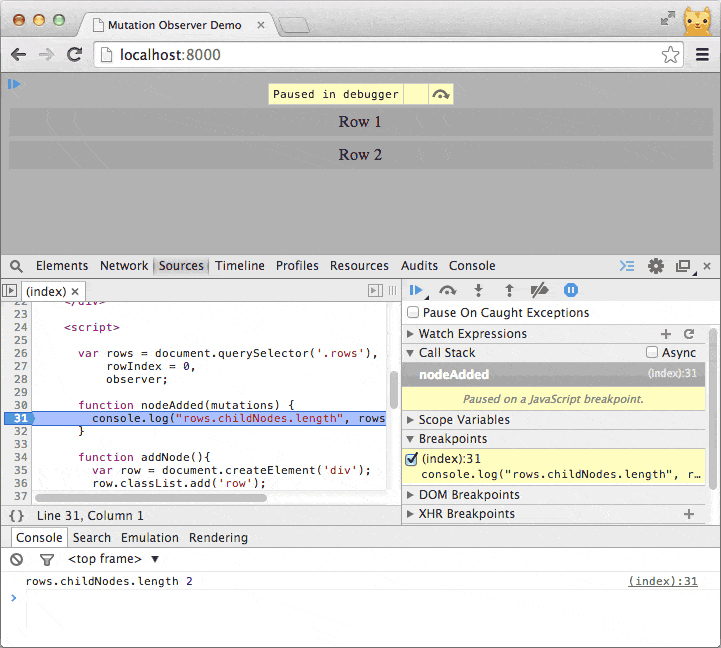Toggle the Async call stack checkbox
Image resolution: width=721 pixels, height=648 pixels.
(x=652, y=353)
